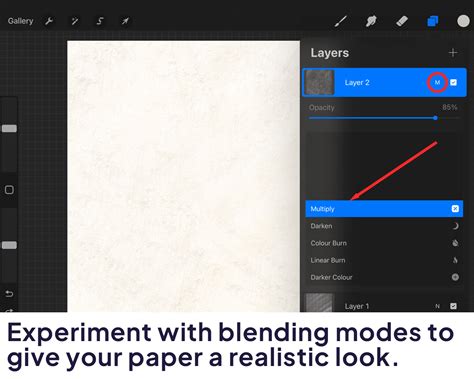Undo with the curved arrow
This screenshot has width=474, height=379.
pos(9,293)
